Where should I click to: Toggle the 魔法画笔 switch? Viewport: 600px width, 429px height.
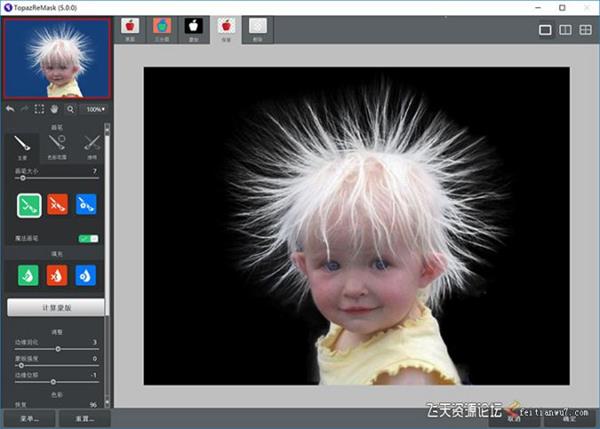(x=88, y=239)
